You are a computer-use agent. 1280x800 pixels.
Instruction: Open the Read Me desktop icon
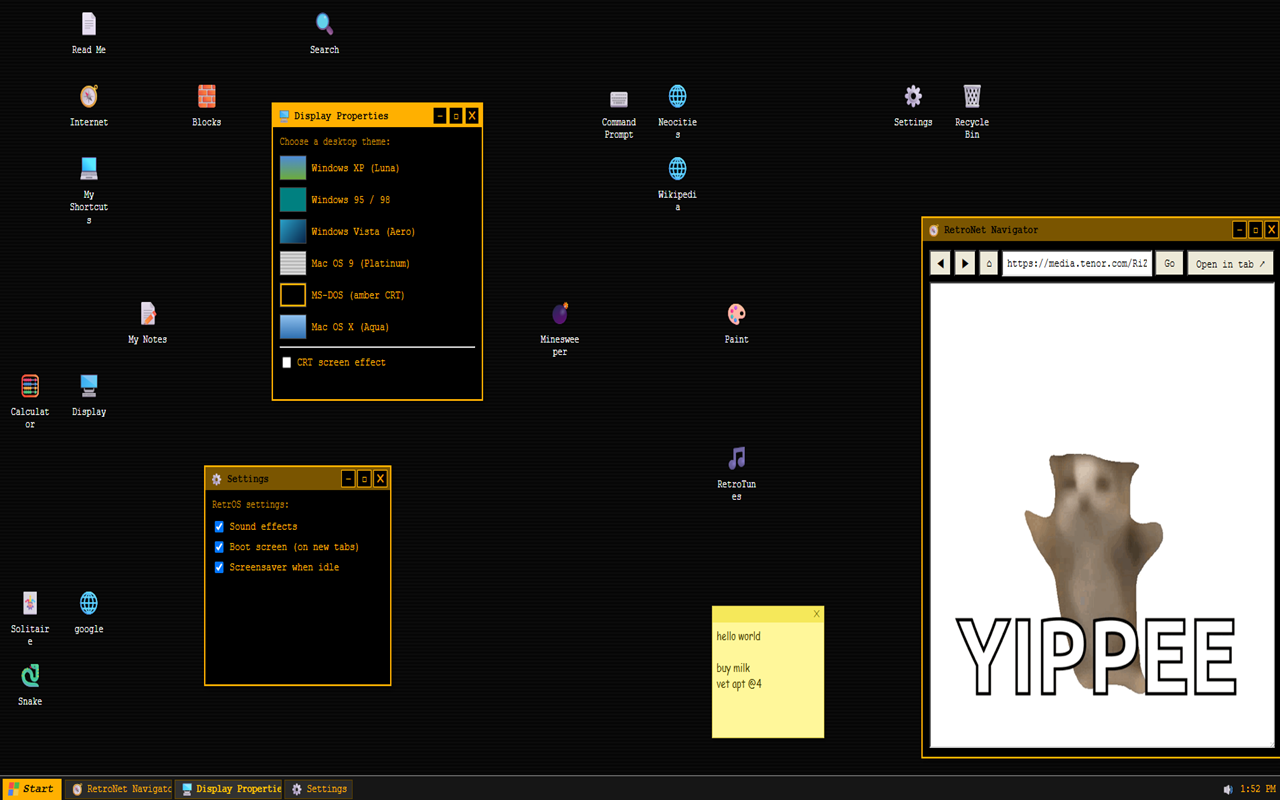(x=89, y=33)
